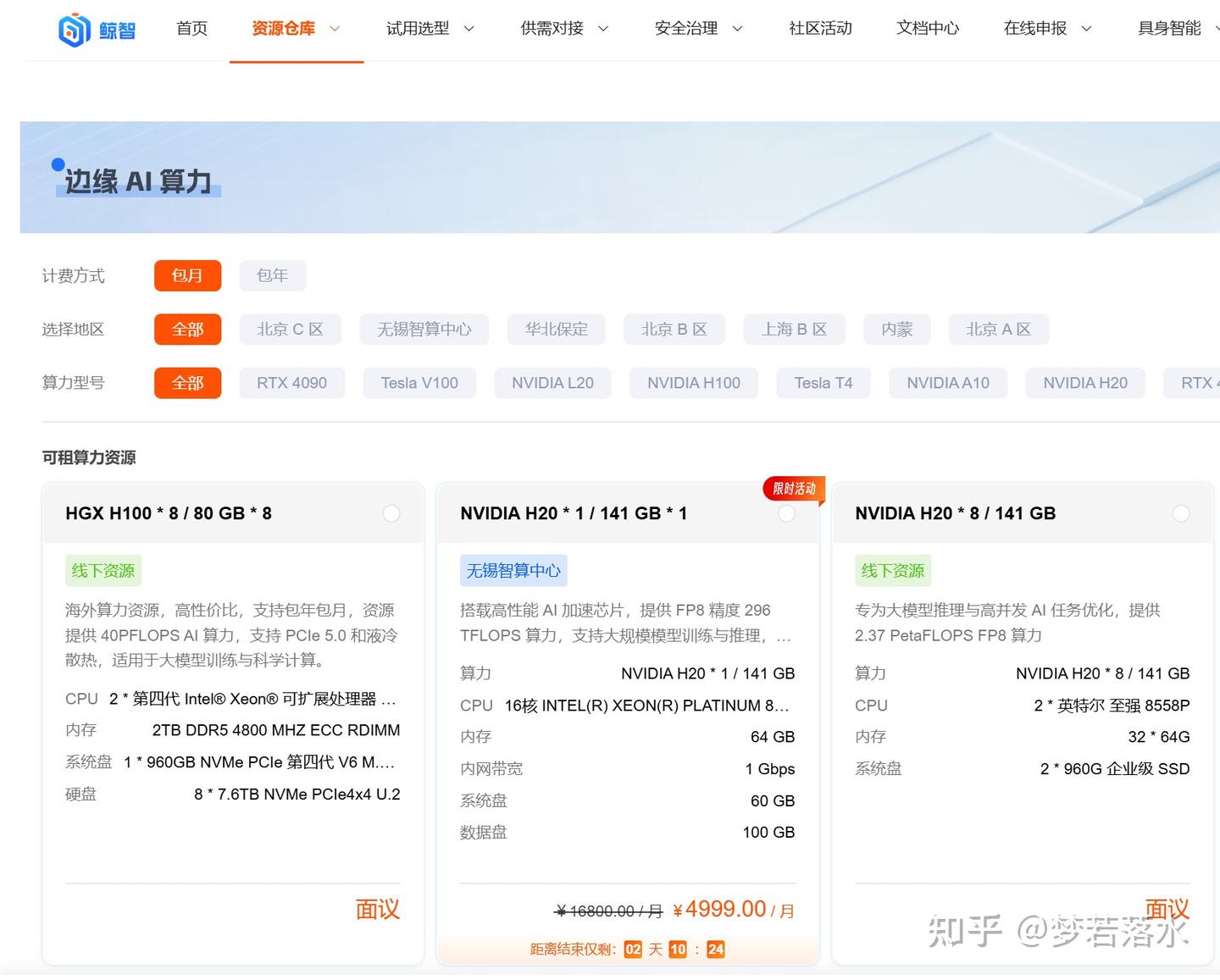
Task: Click the 可租算力资源 section heading
Action: pyautogui.click(x=89, y=457)
